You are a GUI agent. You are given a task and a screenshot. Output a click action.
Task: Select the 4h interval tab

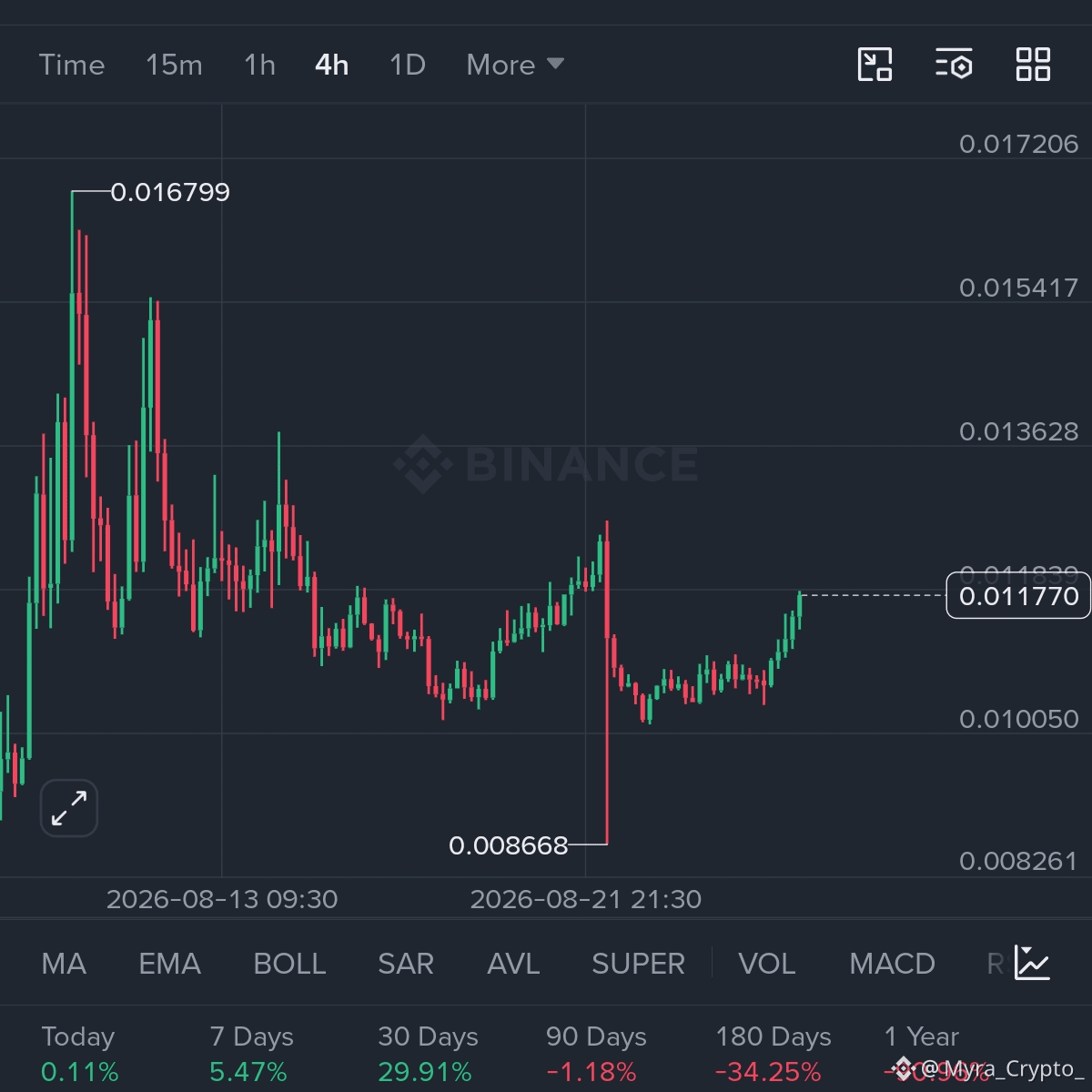tap(331, 65)
